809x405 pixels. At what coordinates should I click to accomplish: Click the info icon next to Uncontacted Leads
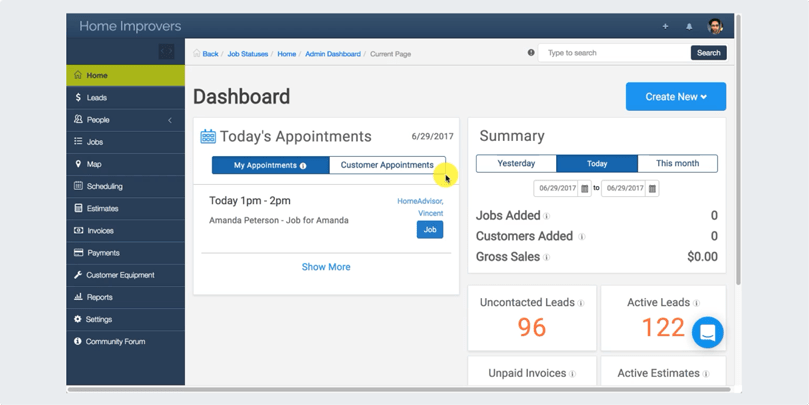point(581,303)
